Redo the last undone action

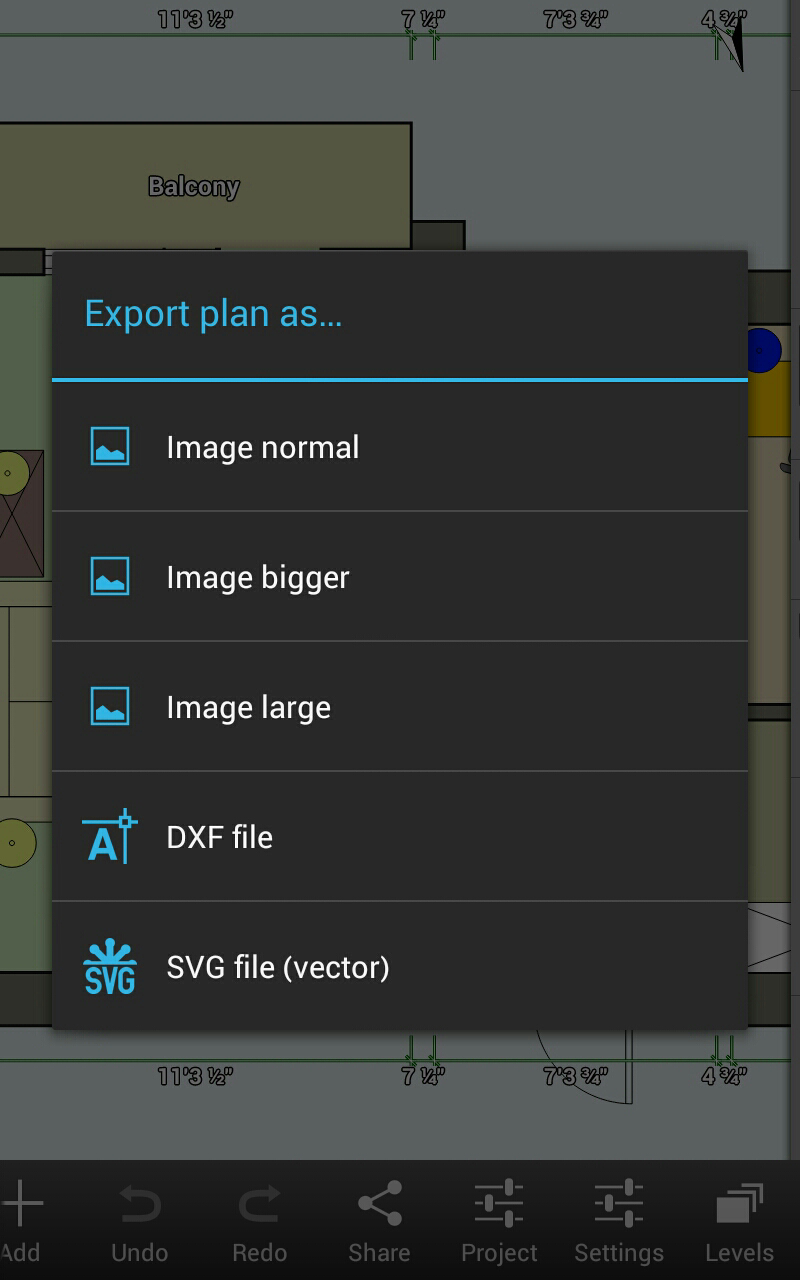pos(259,1220)
